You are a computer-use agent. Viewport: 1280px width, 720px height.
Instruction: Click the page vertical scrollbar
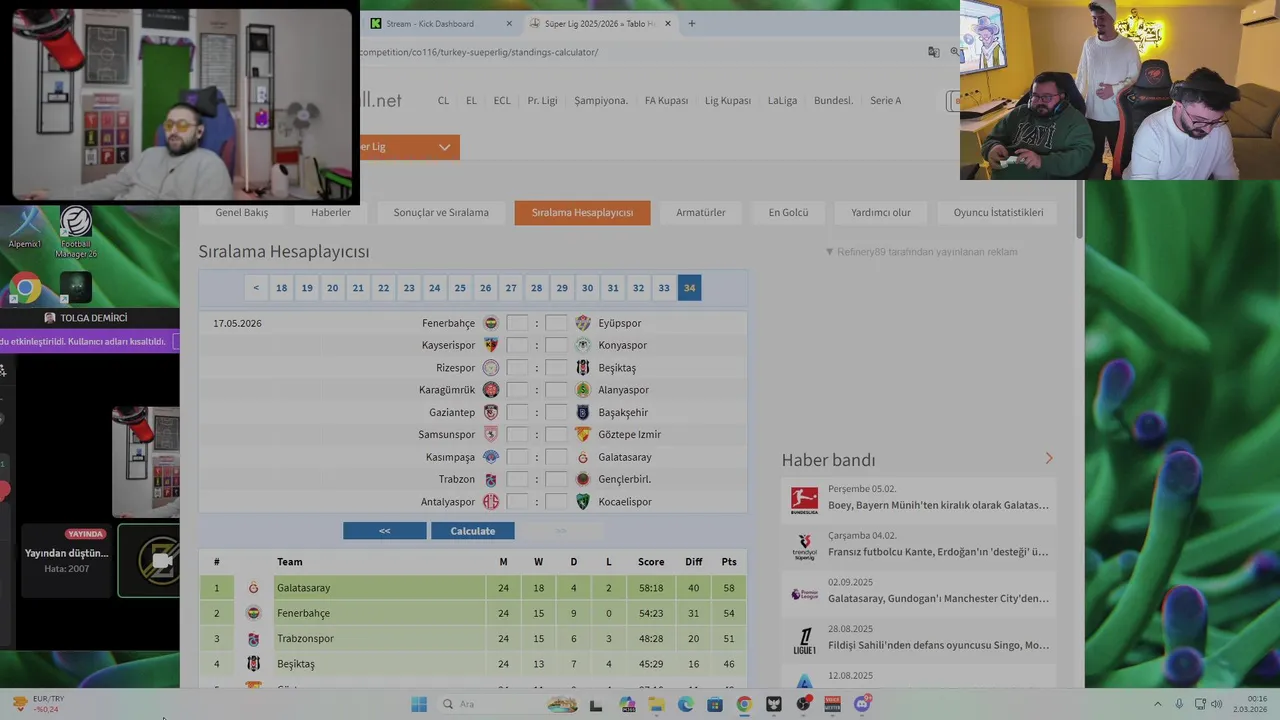click(x=1079, y=210)
